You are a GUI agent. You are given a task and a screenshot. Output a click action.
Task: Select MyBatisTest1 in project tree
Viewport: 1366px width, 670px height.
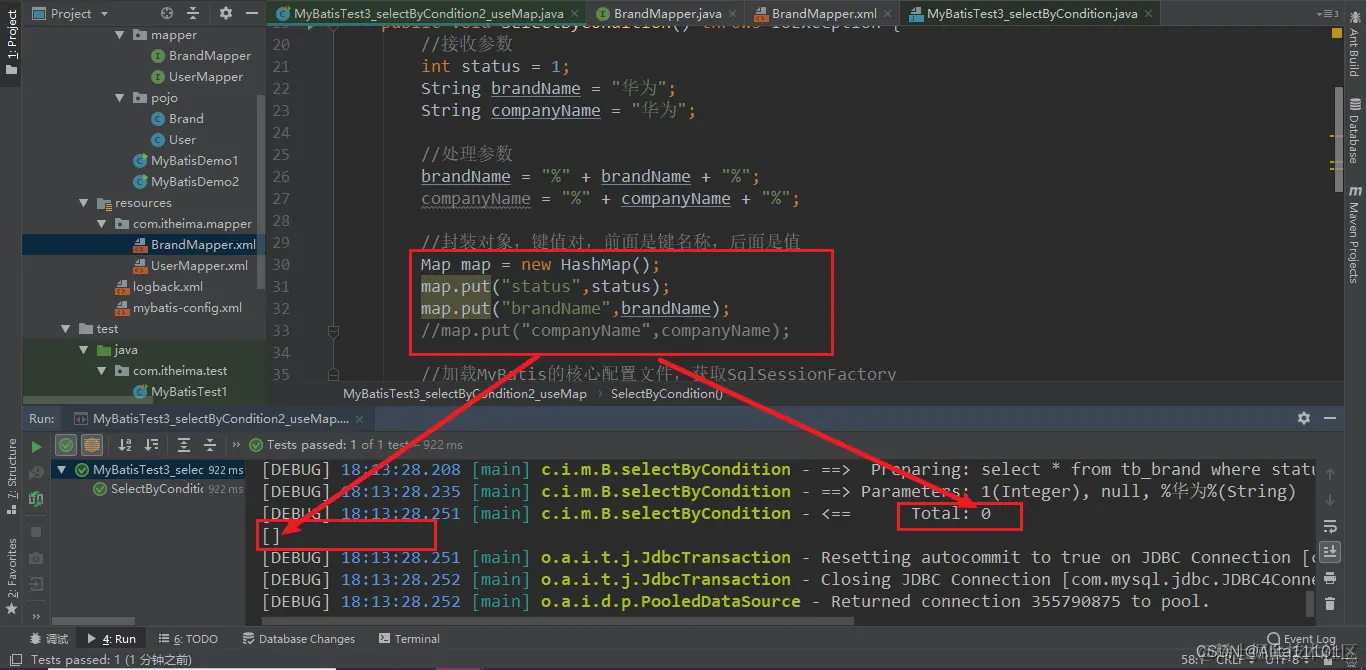(x=179, y=392)
